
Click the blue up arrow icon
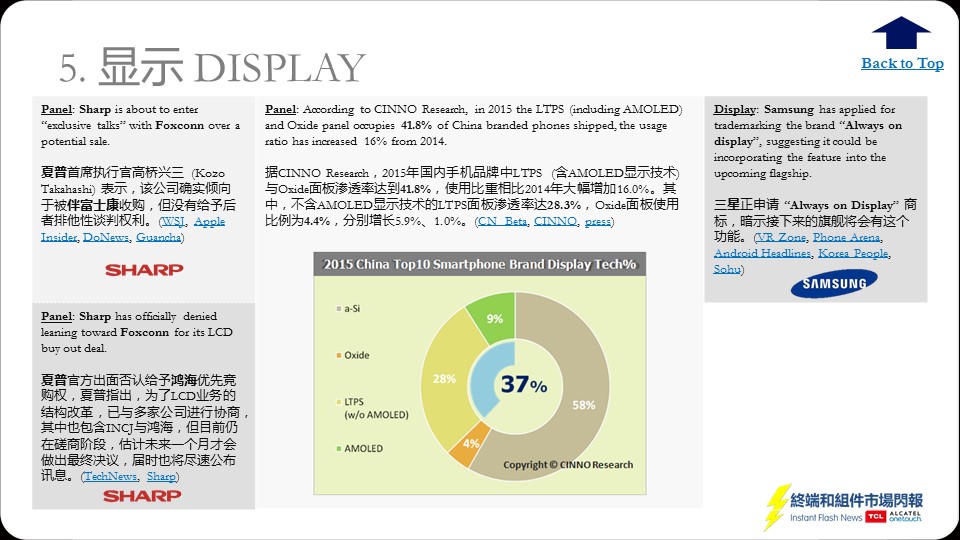click(901, 32)
